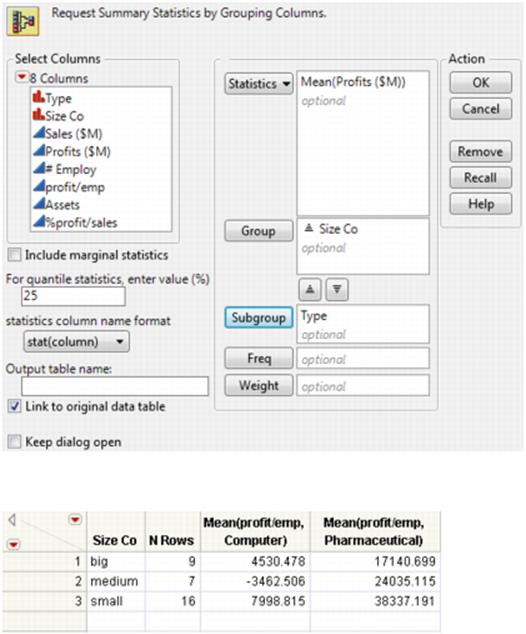Click OK in the Action panel
Screen dimensions: 526x634
point(480,82)
